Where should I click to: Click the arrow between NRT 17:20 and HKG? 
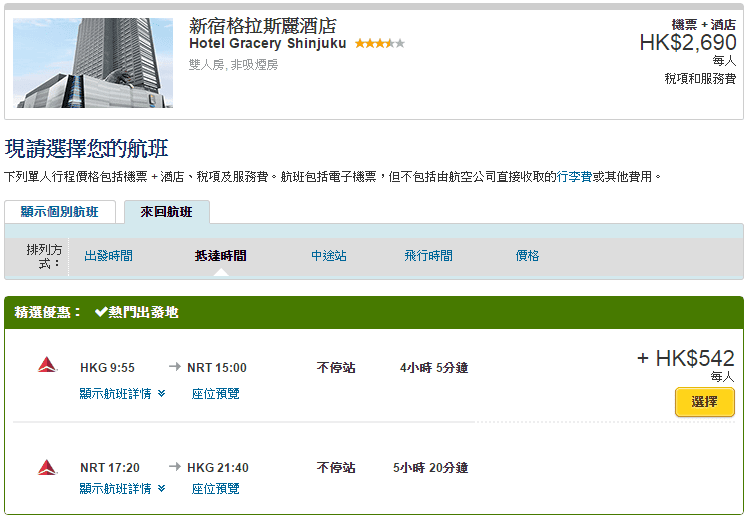tap(175, 467)
